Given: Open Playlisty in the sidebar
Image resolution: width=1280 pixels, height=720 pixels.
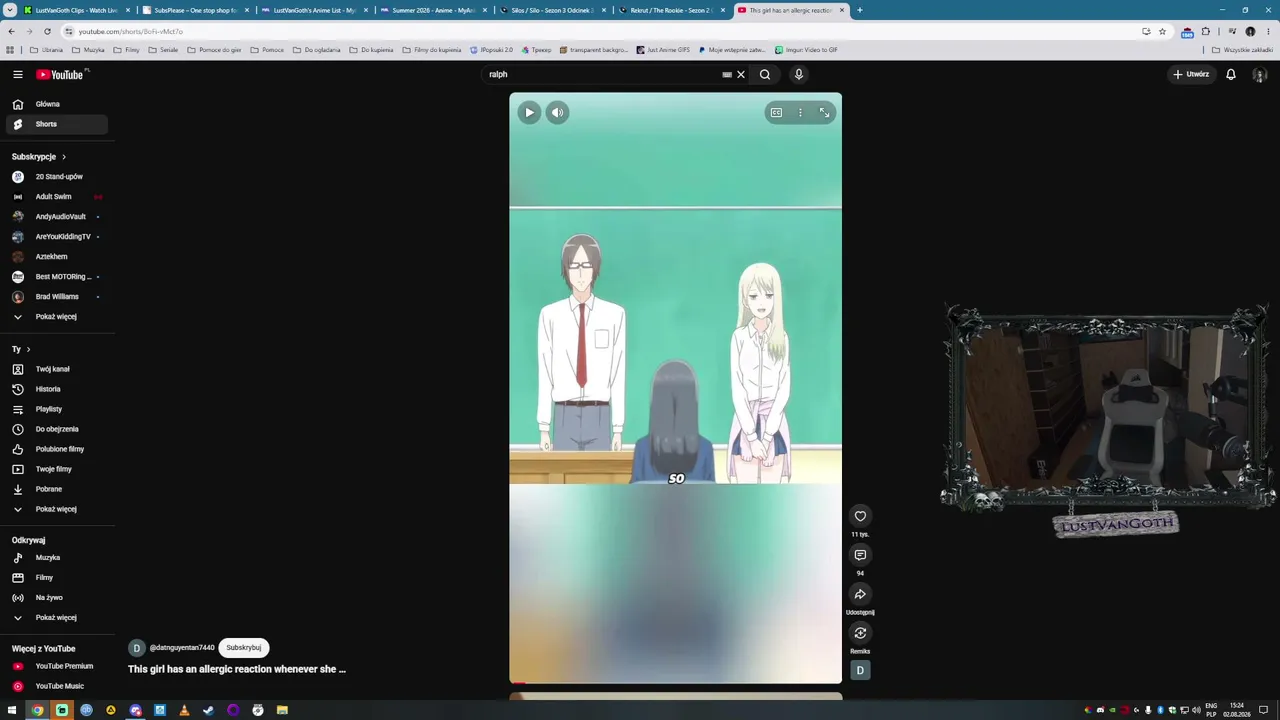Looking at the screenshot, I should point(57,409).
